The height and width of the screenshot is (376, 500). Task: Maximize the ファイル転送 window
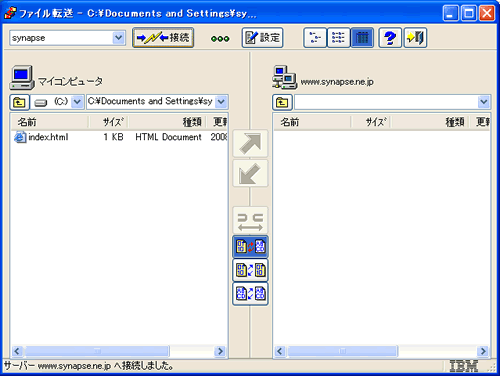pos(469,14)
